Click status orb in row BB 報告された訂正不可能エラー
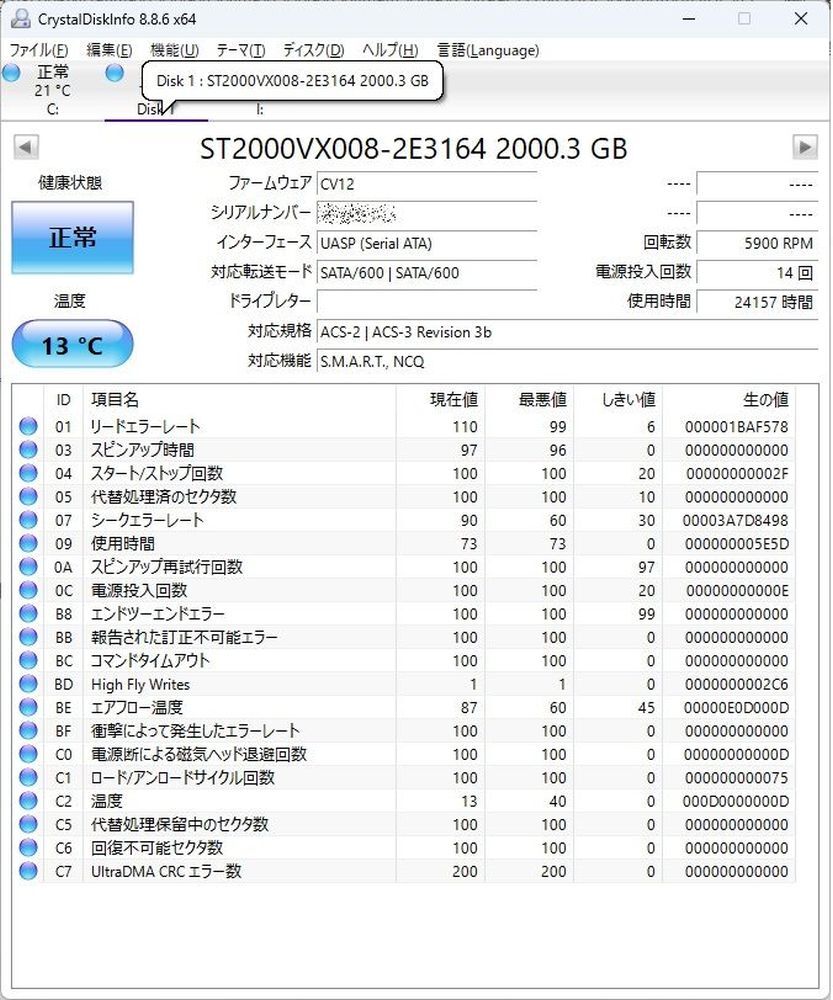The height and width of the screenshot is (1000, 833). tap(28, 636)
